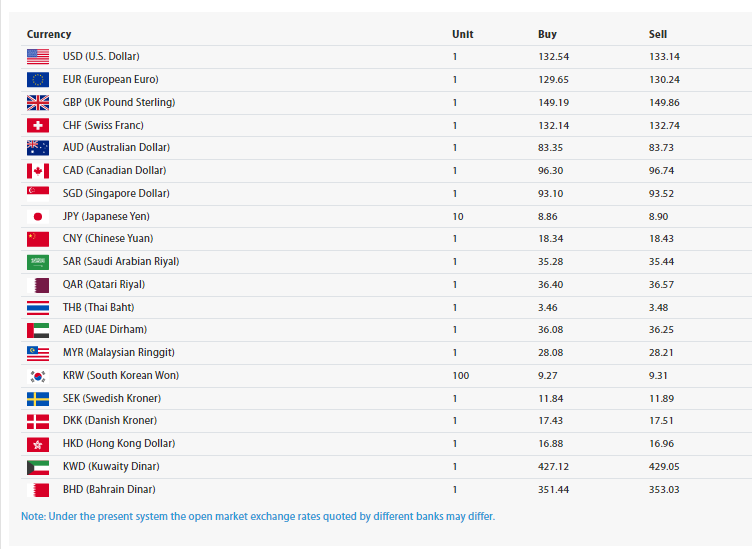The height and width of the screenshot is (549, 752).
Task: Click the UK Pound Sterling flag icon
Action: [x=38, y=102]
